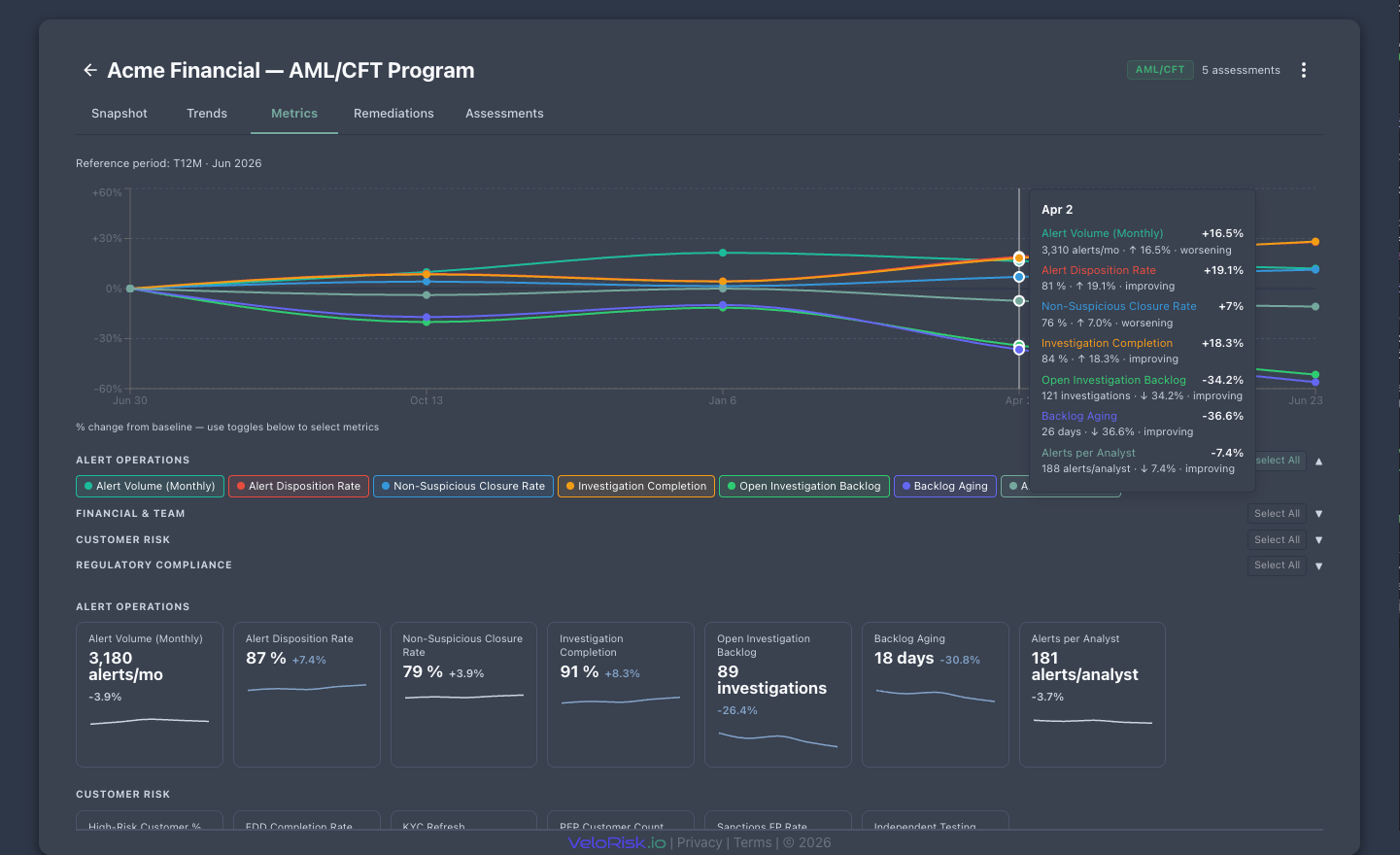Image resolution: width=1400 pixels, height=855 pixels.
Task: Click the Oct 13 orange data point
Action: click(427, 275)
